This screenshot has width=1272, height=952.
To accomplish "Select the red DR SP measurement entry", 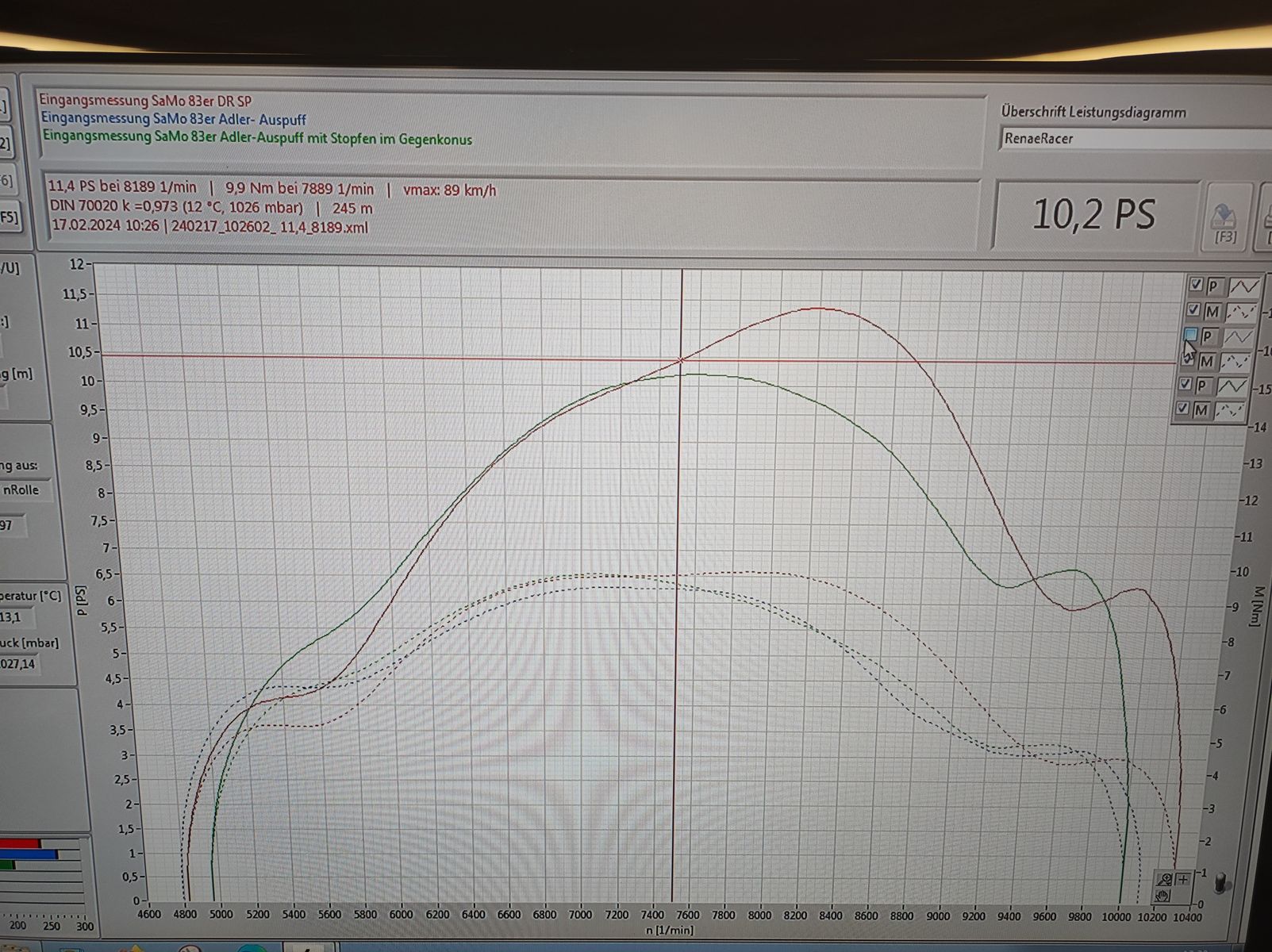I will (x=145, y=102).
